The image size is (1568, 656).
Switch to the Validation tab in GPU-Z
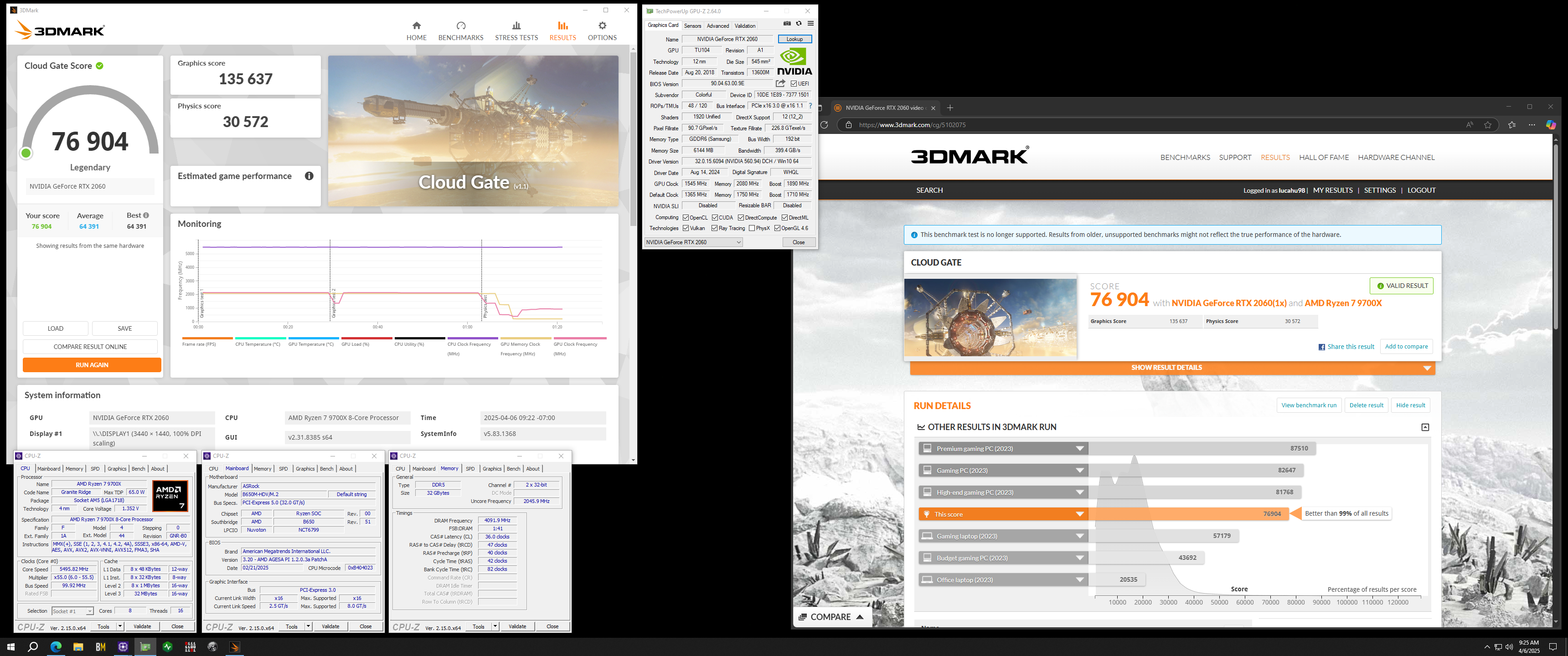click(x=744, y=26)
